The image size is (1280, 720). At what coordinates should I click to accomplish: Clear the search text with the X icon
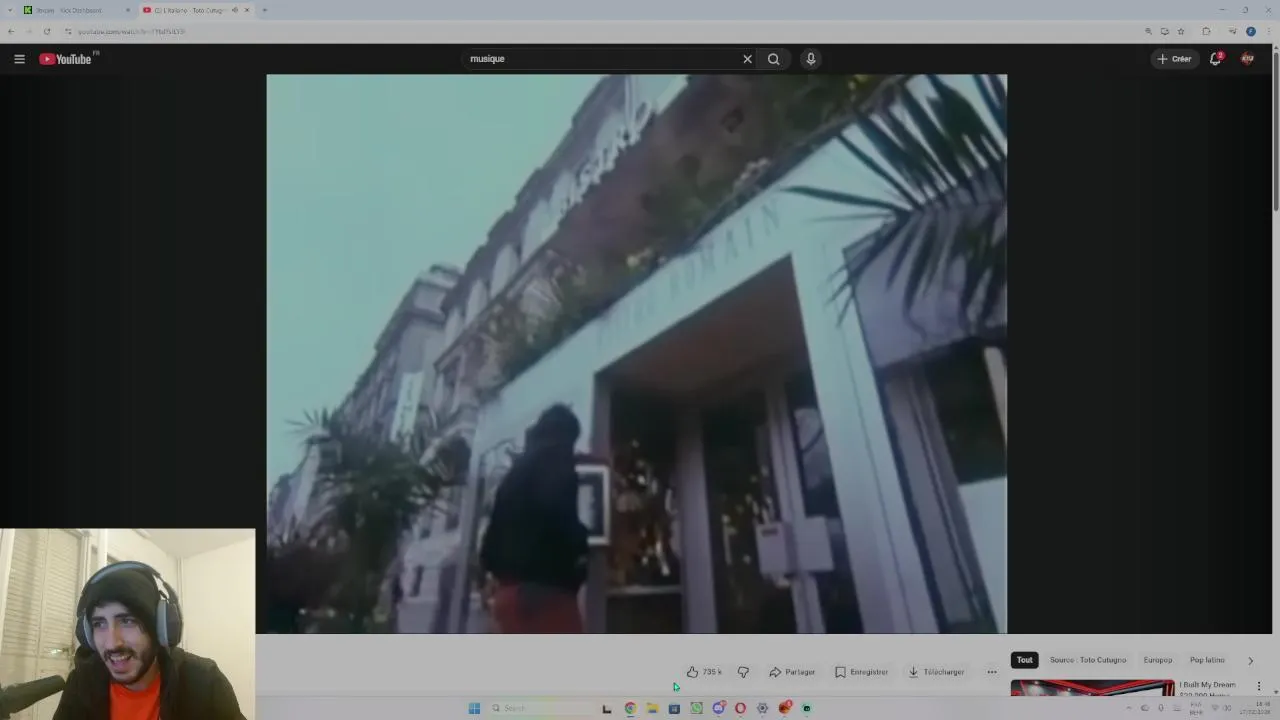pos(747,59)
